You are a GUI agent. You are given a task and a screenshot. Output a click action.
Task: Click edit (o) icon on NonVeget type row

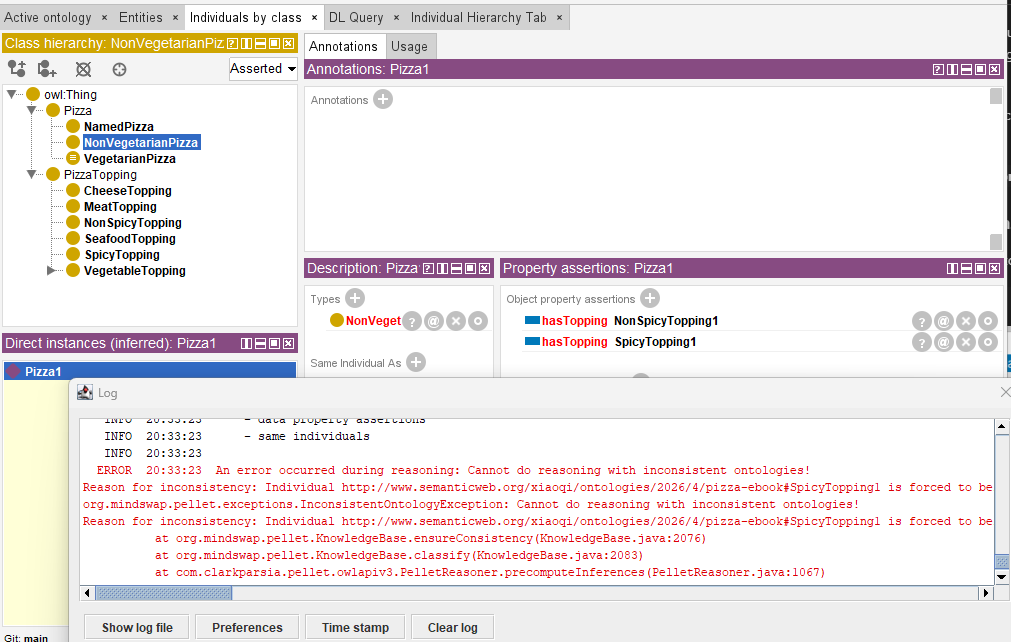478,320
